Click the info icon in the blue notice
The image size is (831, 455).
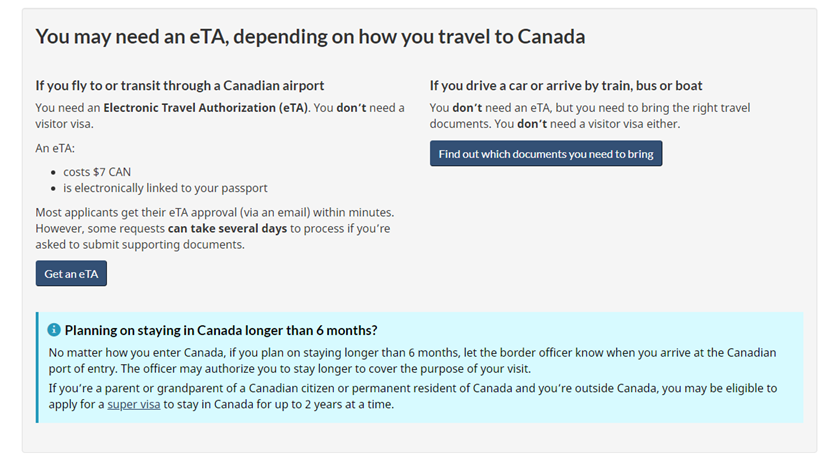point(54,329)
